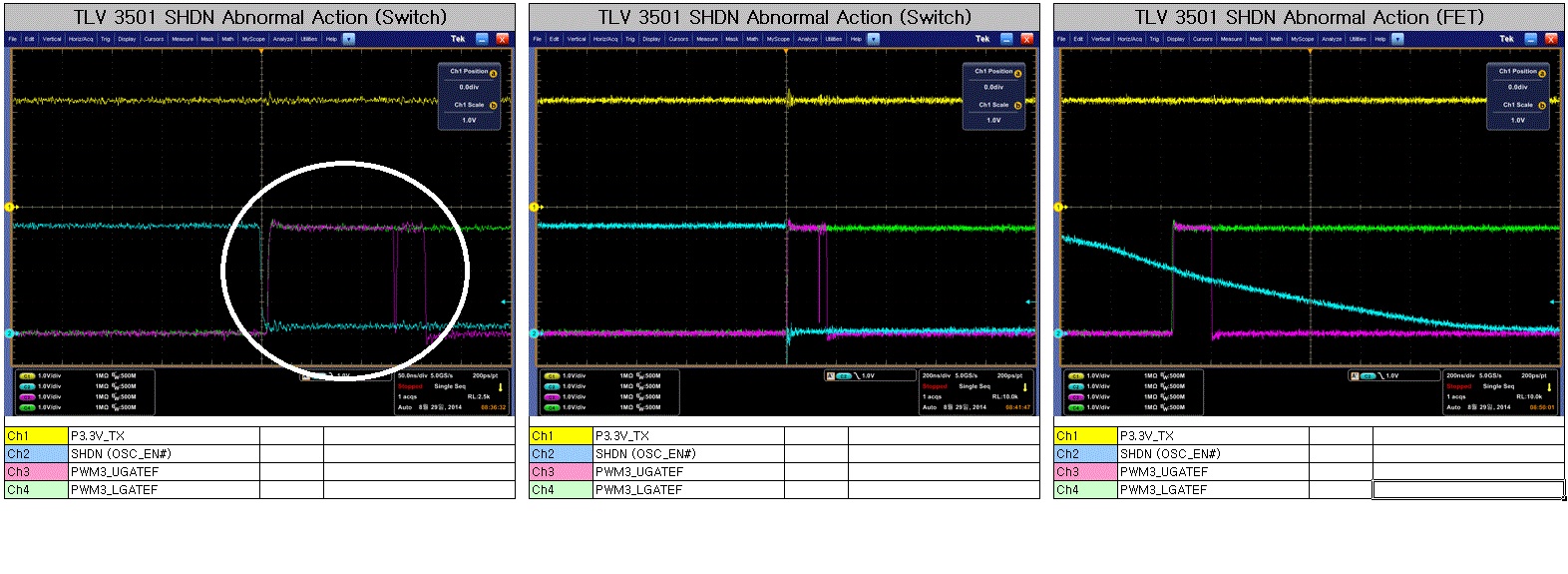Select pink Ch3 cell in middle table
The height and width of the screenshot is (574, 1568).
561,472
